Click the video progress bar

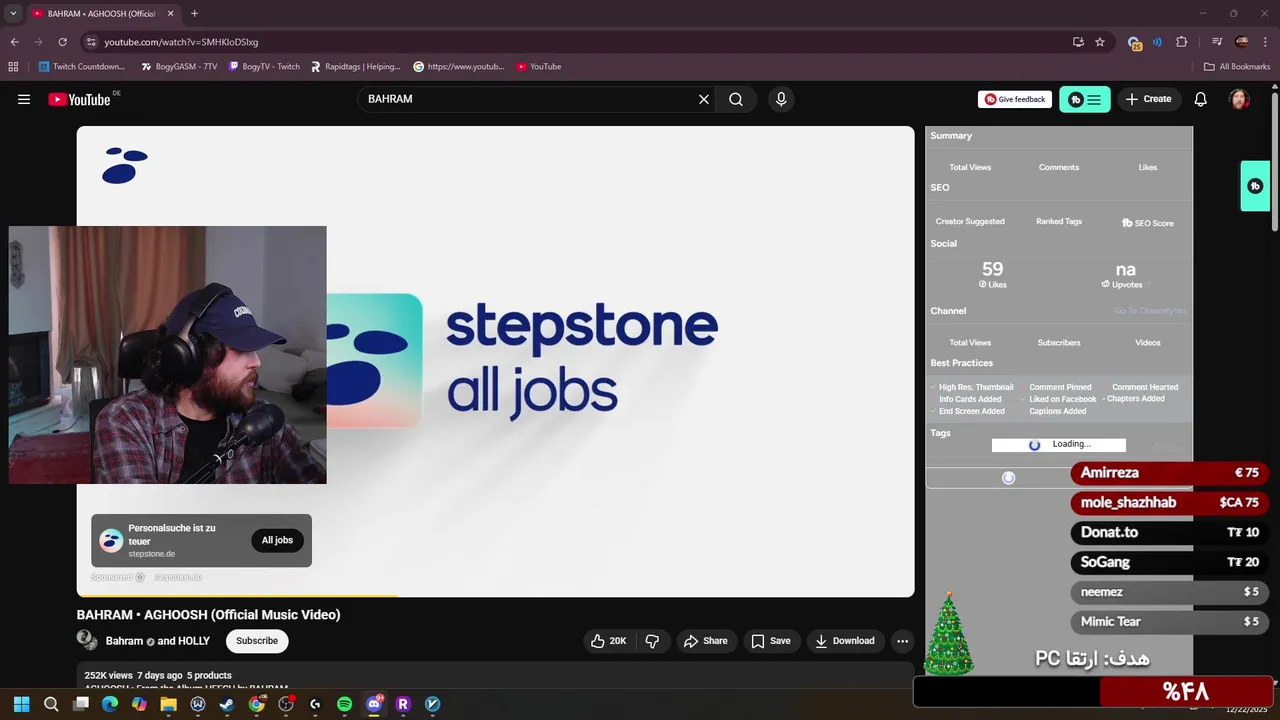click(x=495, y=595)
